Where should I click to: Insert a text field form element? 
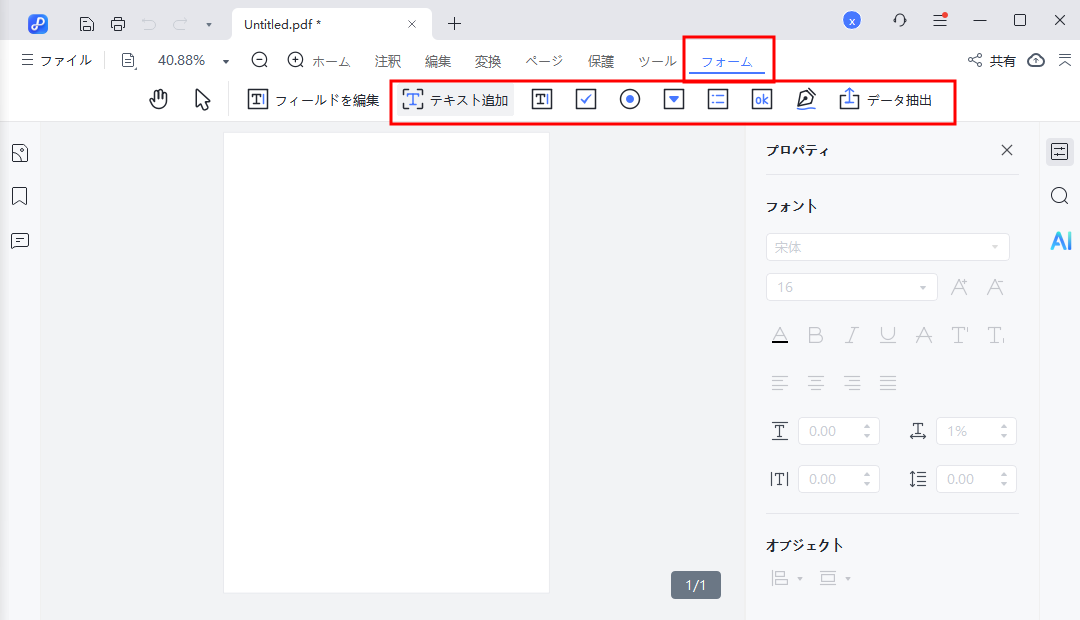click(x=541, y=99)
